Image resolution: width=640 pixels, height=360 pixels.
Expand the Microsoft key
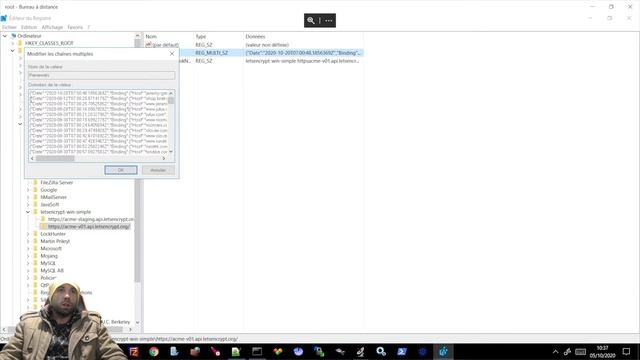coord(28,249)
